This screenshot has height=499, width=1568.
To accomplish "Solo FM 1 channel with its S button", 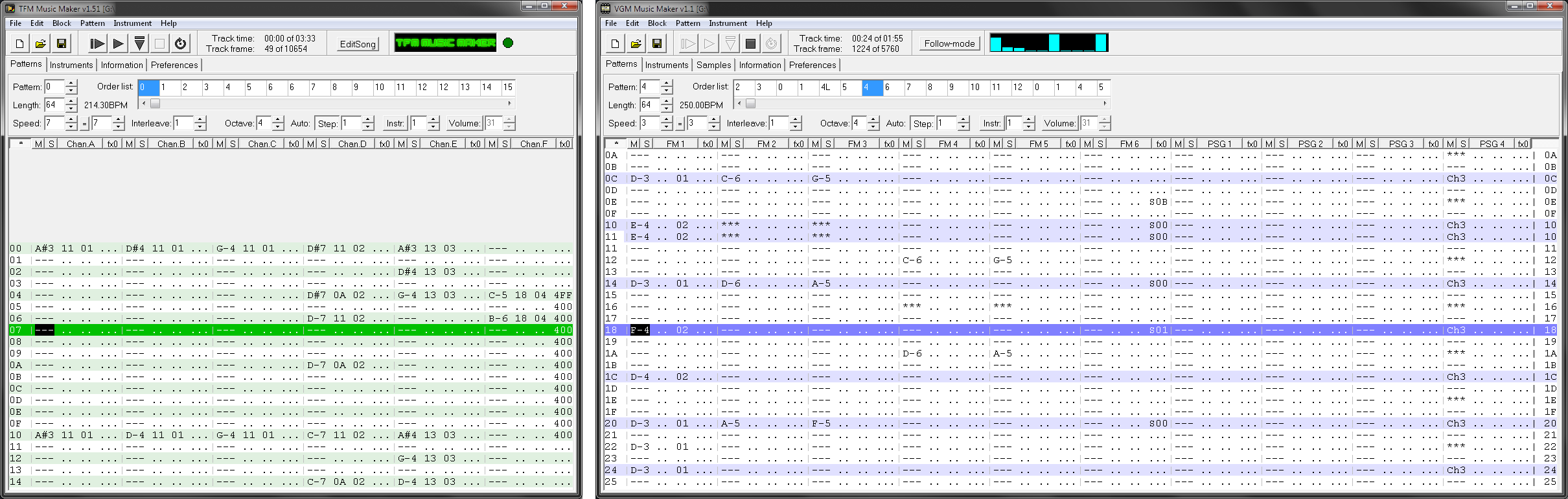I will pyautogui.click(x=647, y=144).
